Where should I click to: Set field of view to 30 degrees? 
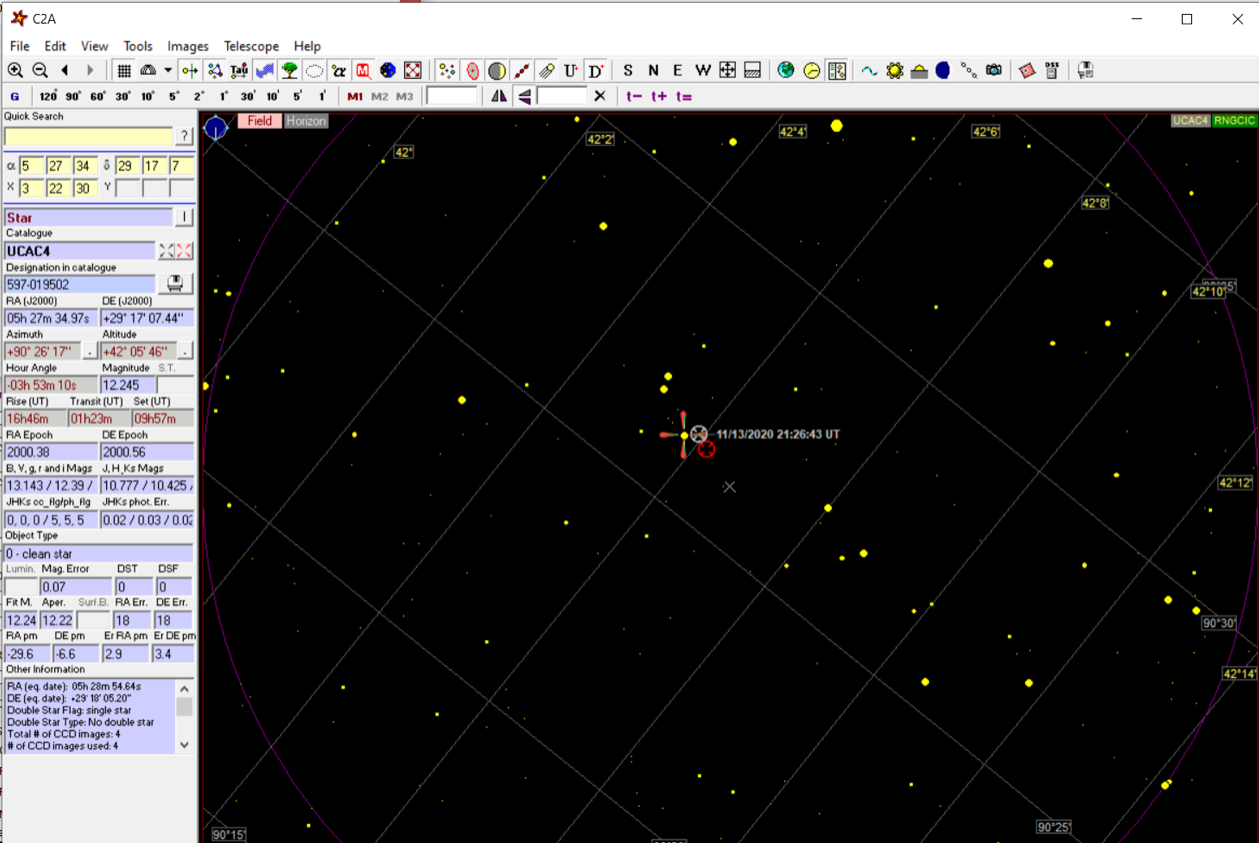click(x=123, y=96)
